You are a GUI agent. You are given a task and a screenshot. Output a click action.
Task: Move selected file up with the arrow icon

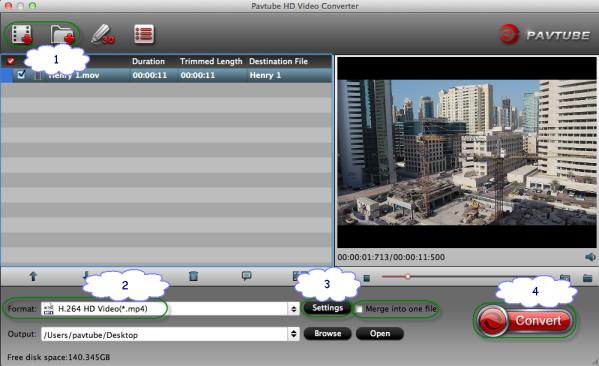click(33, 276)
